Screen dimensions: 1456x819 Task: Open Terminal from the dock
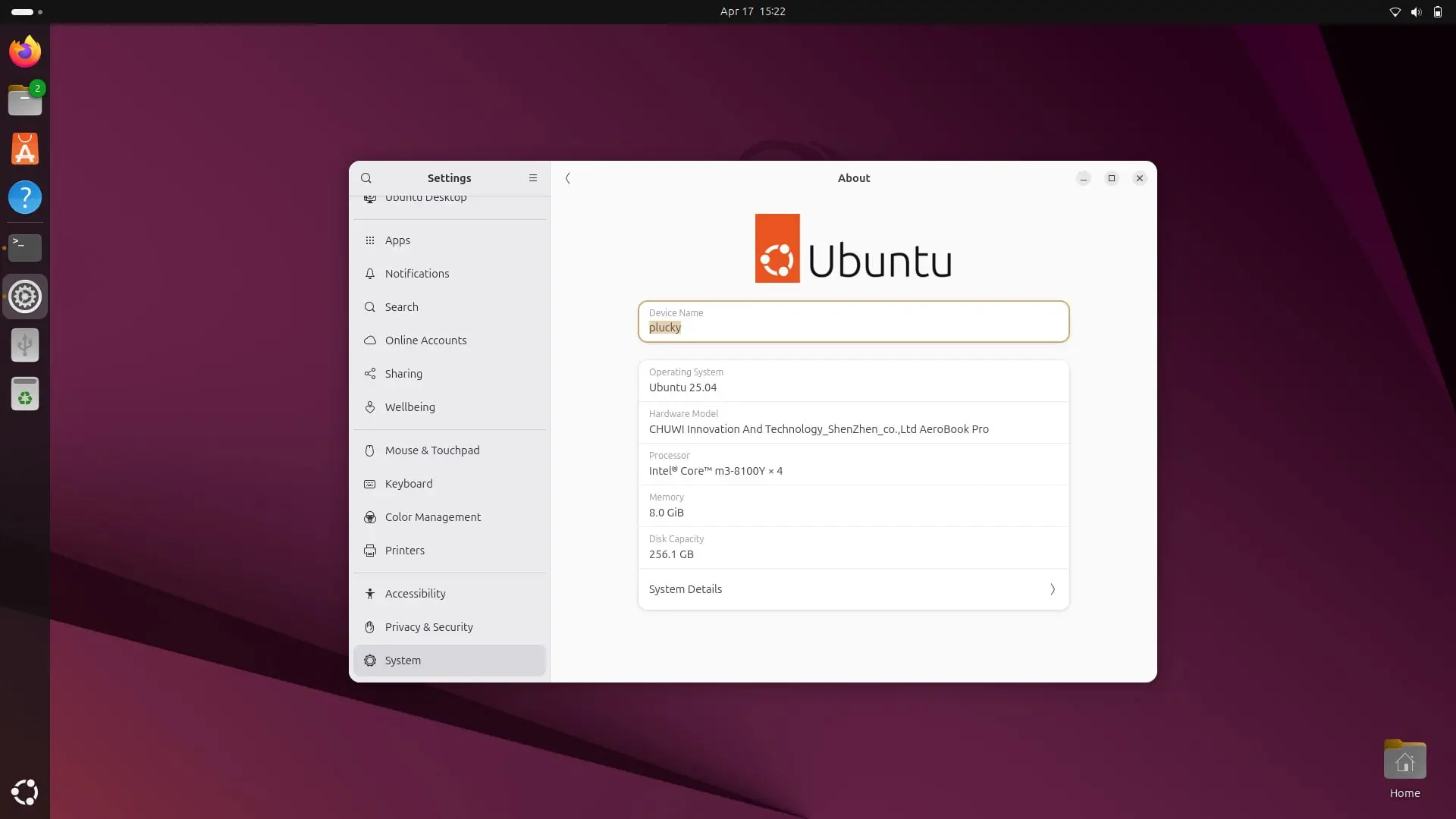coord(25,247)
